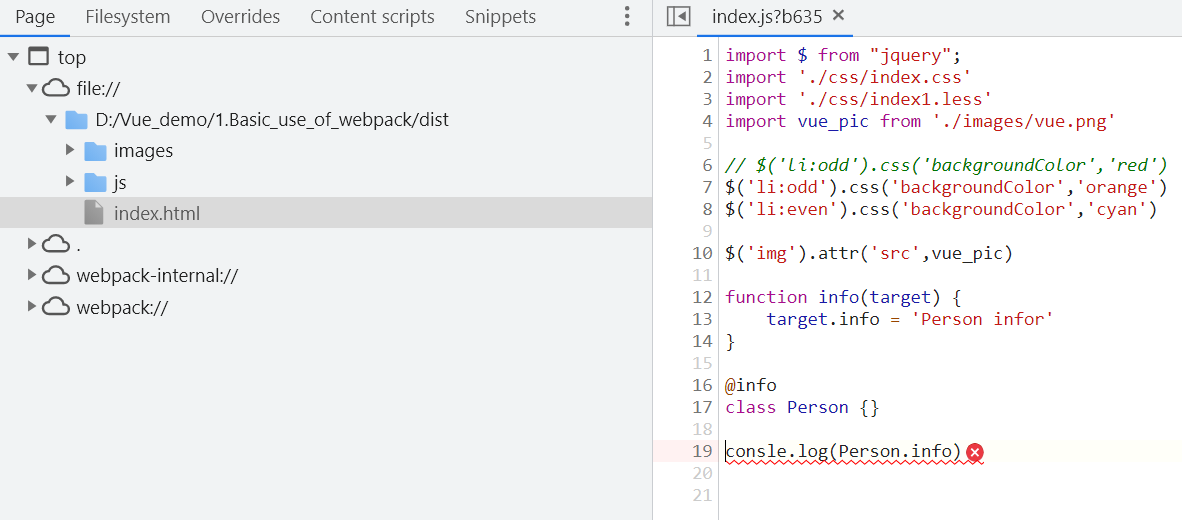Close the index.js?b635 editor tab
The image size is (1182, 520).
tap(838, 15)
